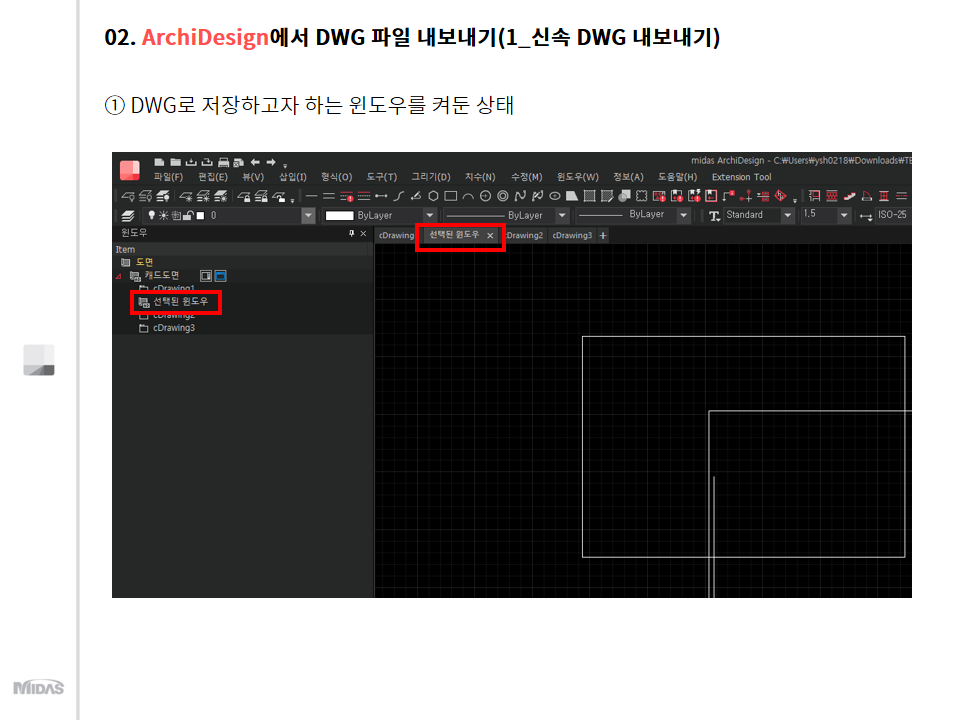Select the Arc draw tool
This screenshot has height=720, width=960.
(468, 197)
